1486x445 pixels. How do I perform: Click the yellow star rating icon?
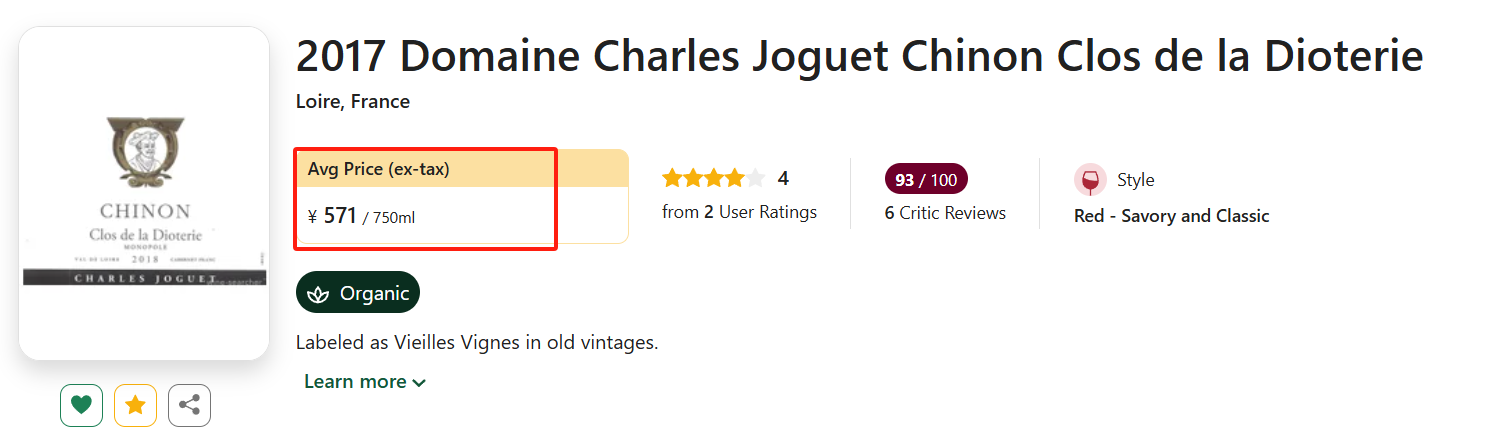point(135,405)
